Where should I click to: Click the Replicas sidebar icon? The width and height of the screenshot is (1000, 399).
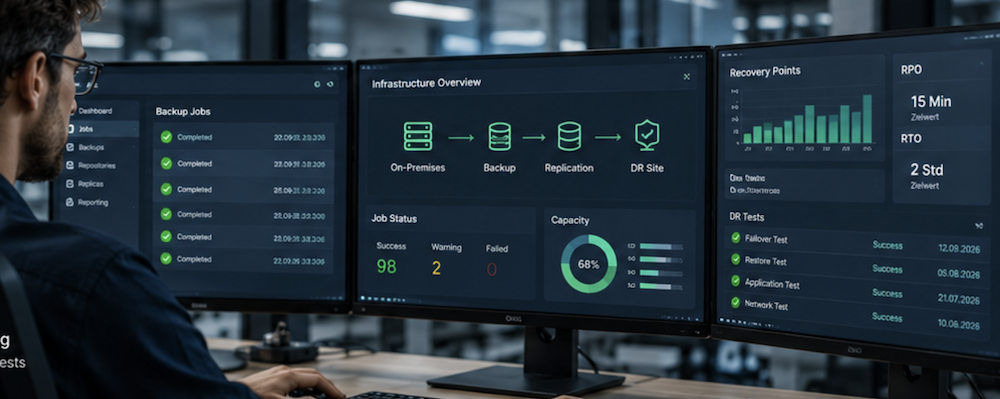70,184
